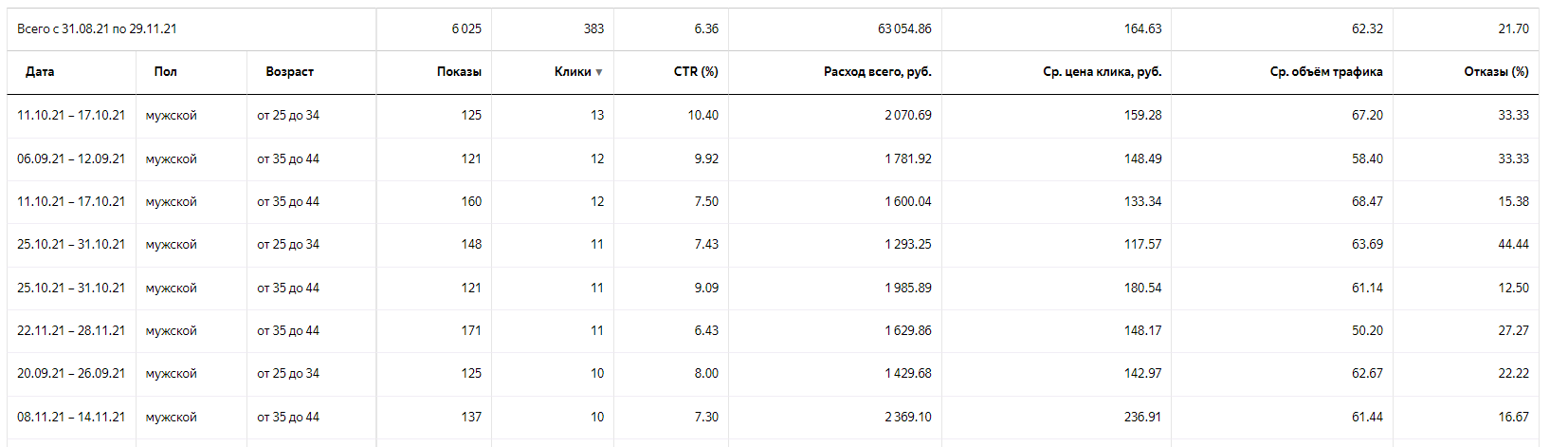
Task: Click Ср. цена клика, руб. header
Action: (1102, 72)
